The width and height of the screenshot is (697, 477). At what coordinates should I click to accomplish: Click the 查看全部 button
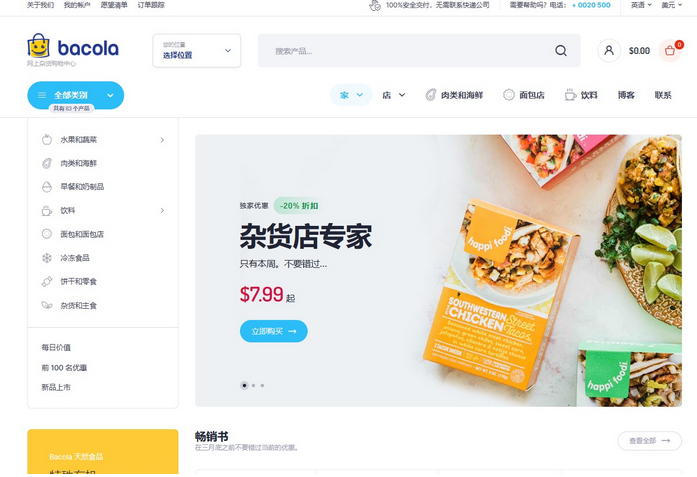coord(649,441)
